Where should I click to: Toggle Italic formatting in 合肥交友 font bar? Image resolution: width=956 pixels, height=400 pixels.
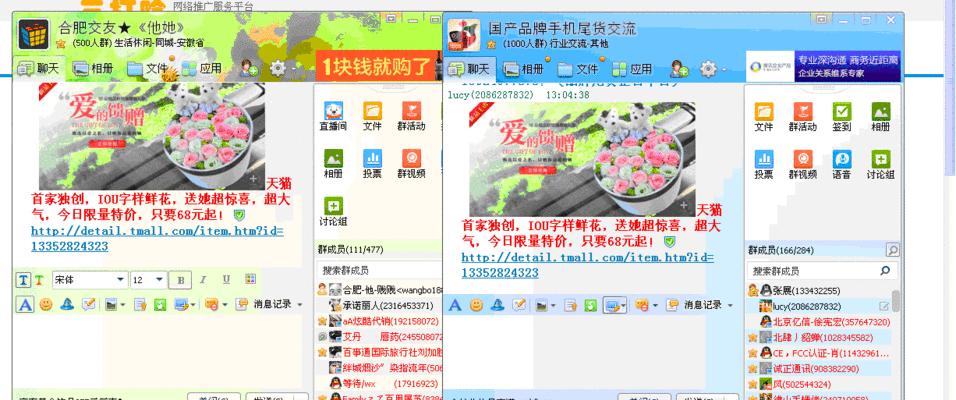tap(203, 280)
